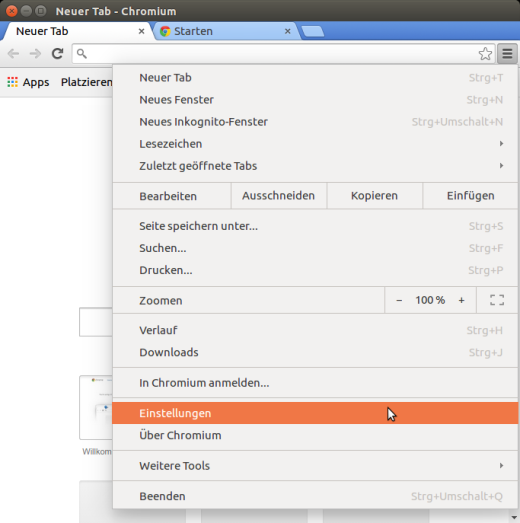Click into the address bar
This screenshot has height=523, width=520.
[284, 53]
